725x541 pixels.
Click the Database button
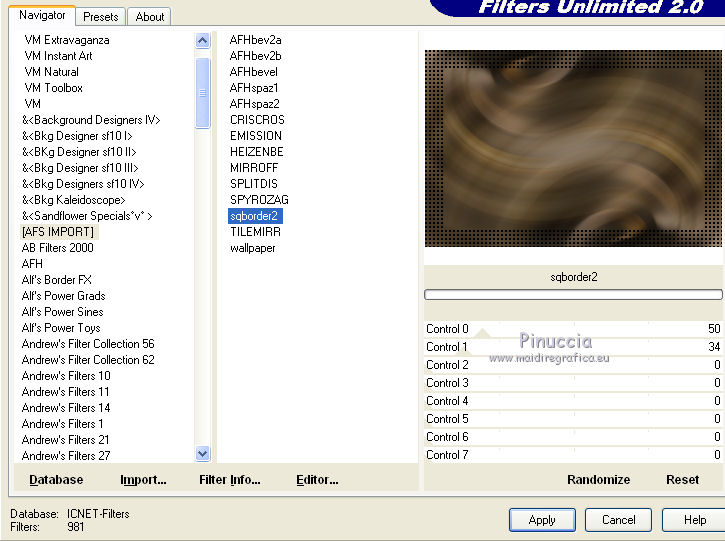[56, 480]
